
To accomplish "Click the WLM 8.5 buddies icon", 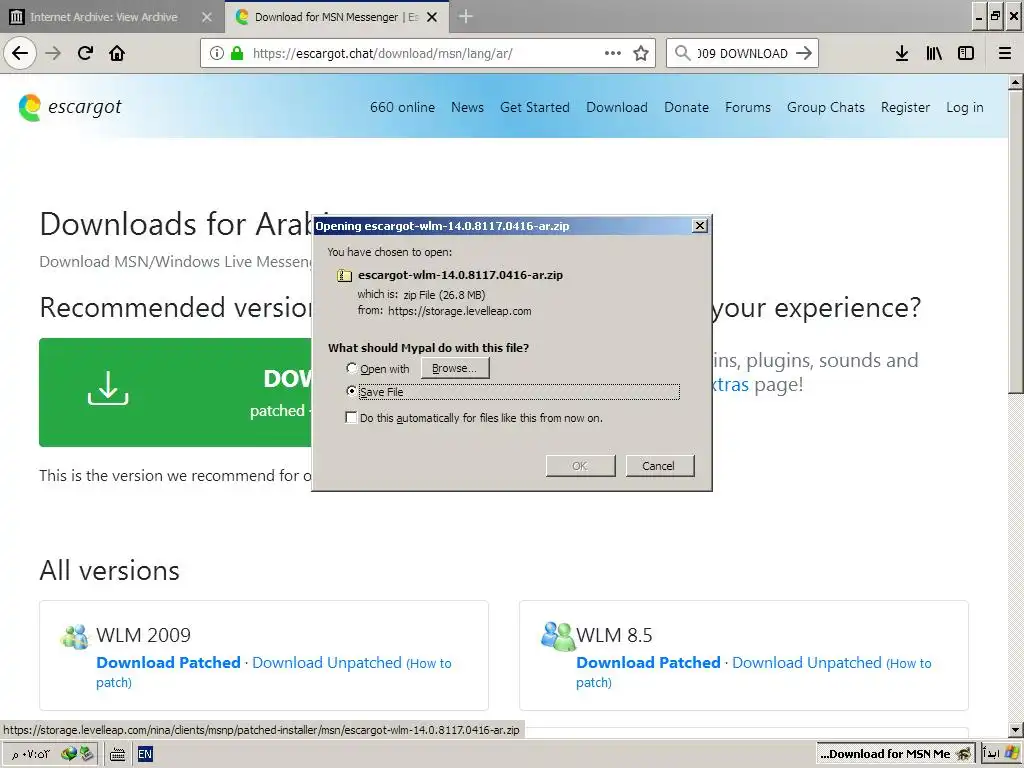I will (x=558, y=636).
